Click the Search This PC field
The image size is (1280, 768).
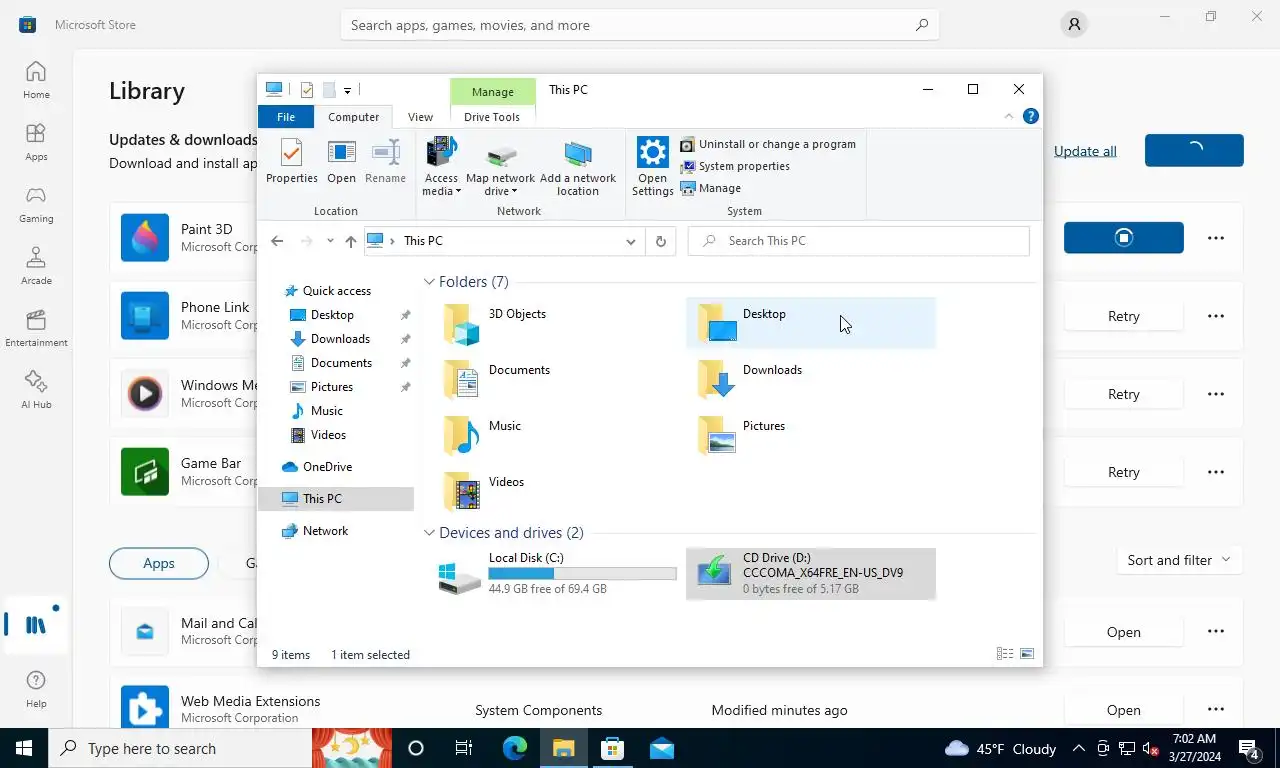click(x=859, y=241)
